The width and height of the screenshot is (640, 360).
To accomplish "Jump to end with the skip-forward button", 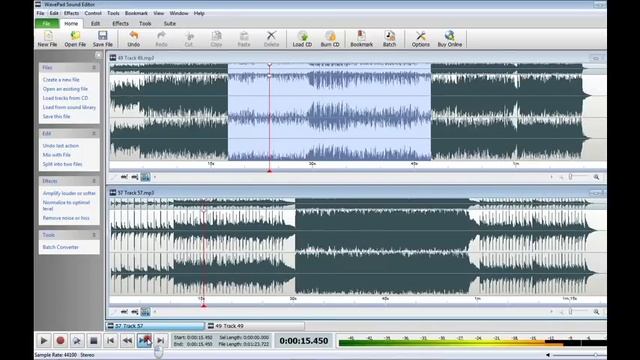I will (x=161, y=340).
